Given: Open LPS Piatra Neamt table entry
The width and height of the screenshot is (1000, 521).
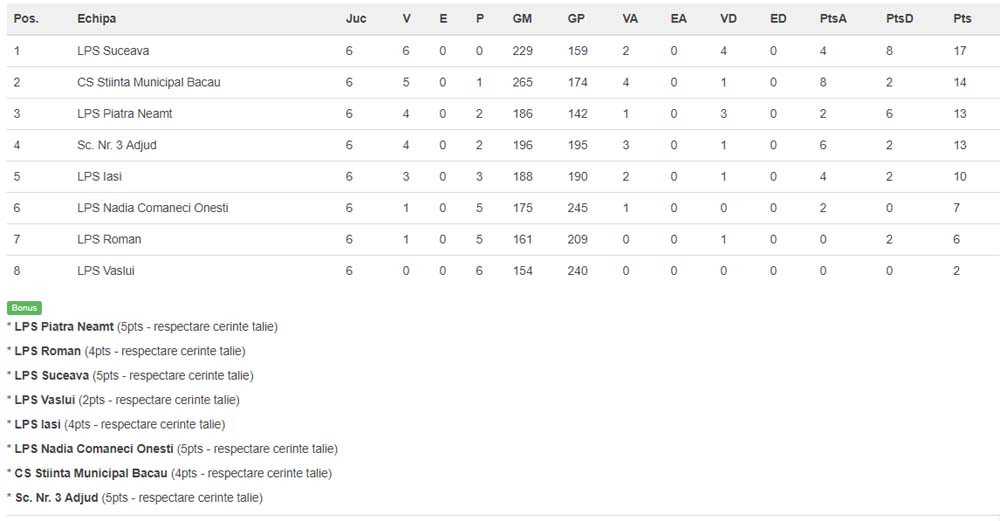Looking at the screenshot, I should [124, 114].
